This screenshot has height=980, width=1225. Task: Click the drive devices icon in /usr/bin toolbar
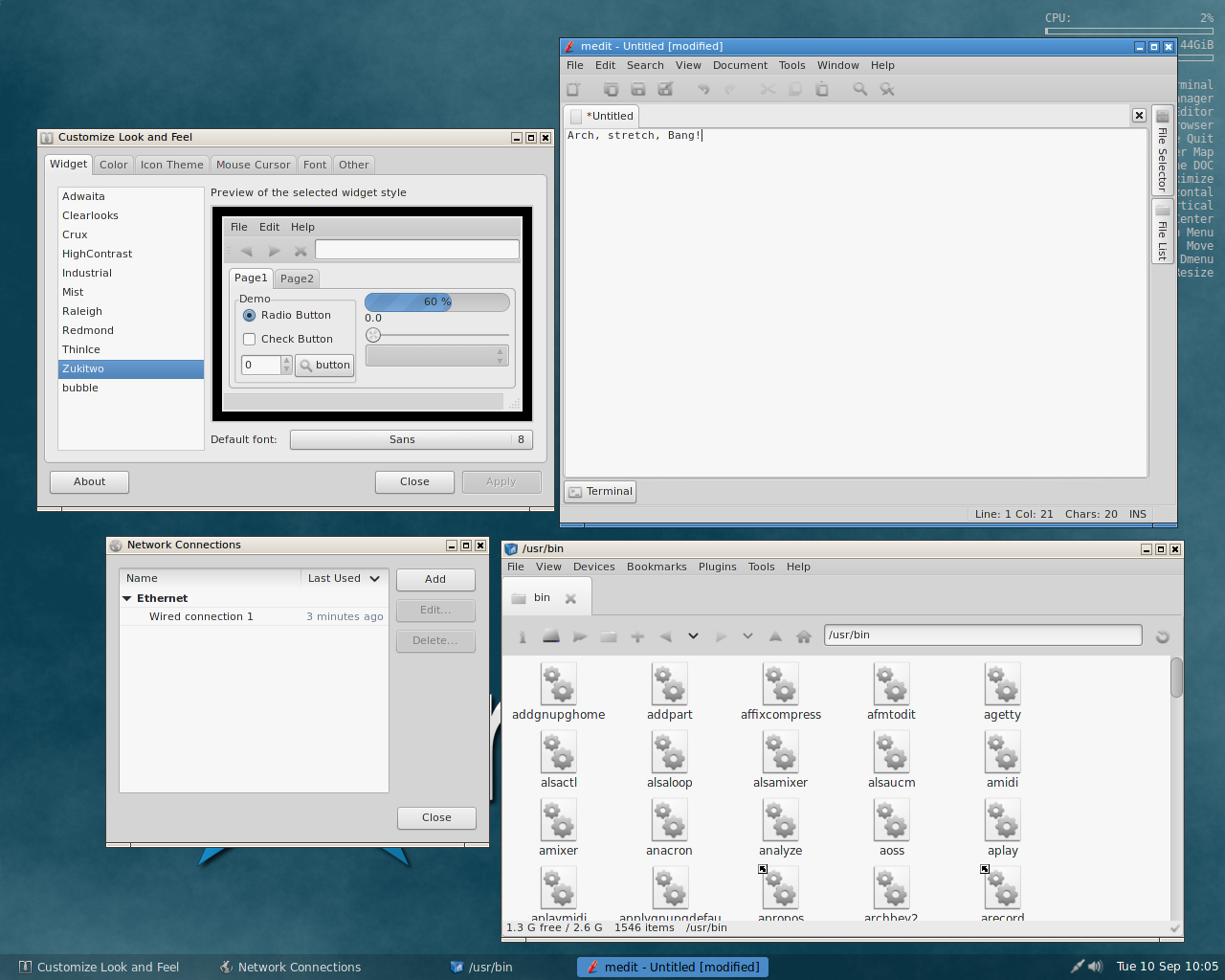(x=550, y=636)
